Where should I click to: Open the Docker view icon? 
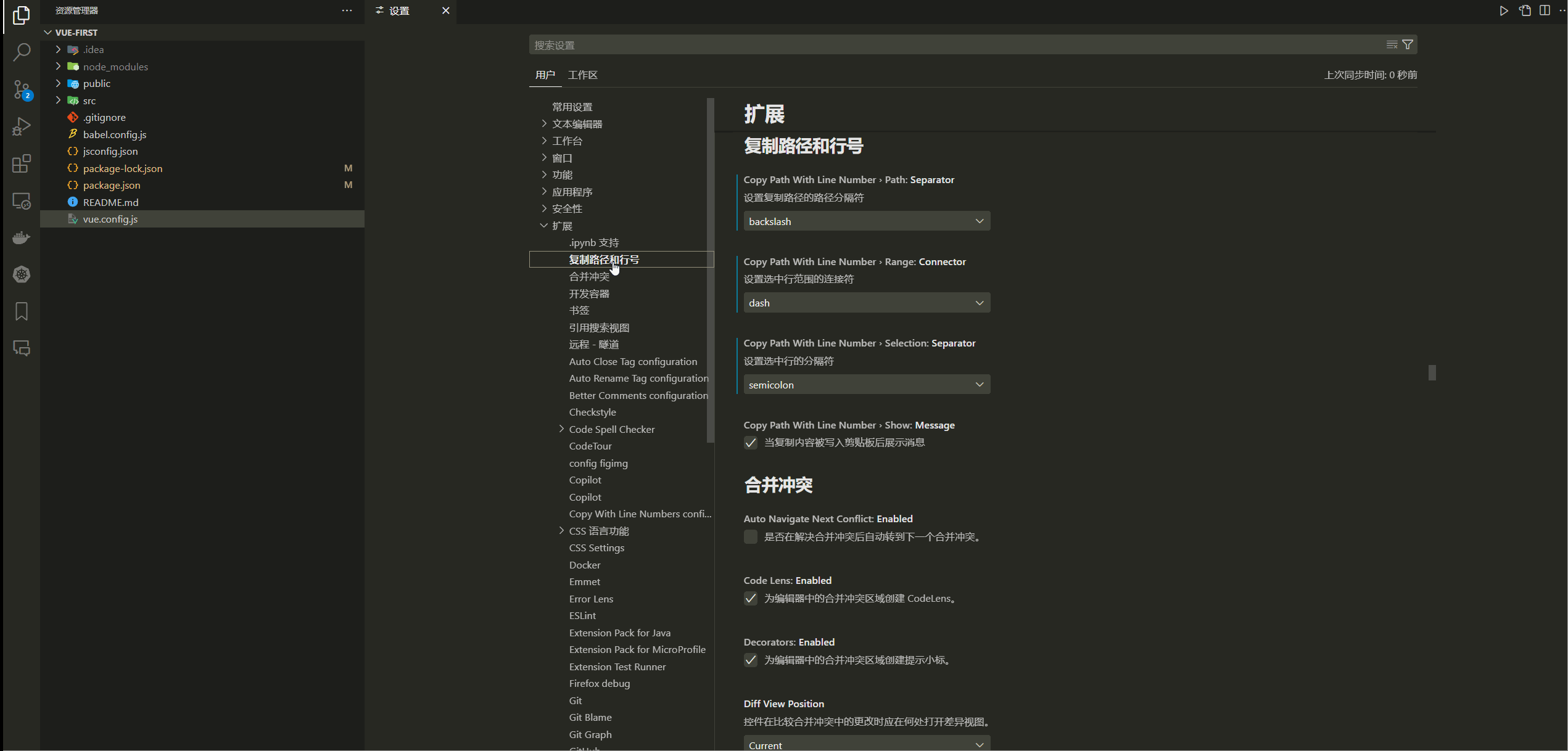pos(22,237)
